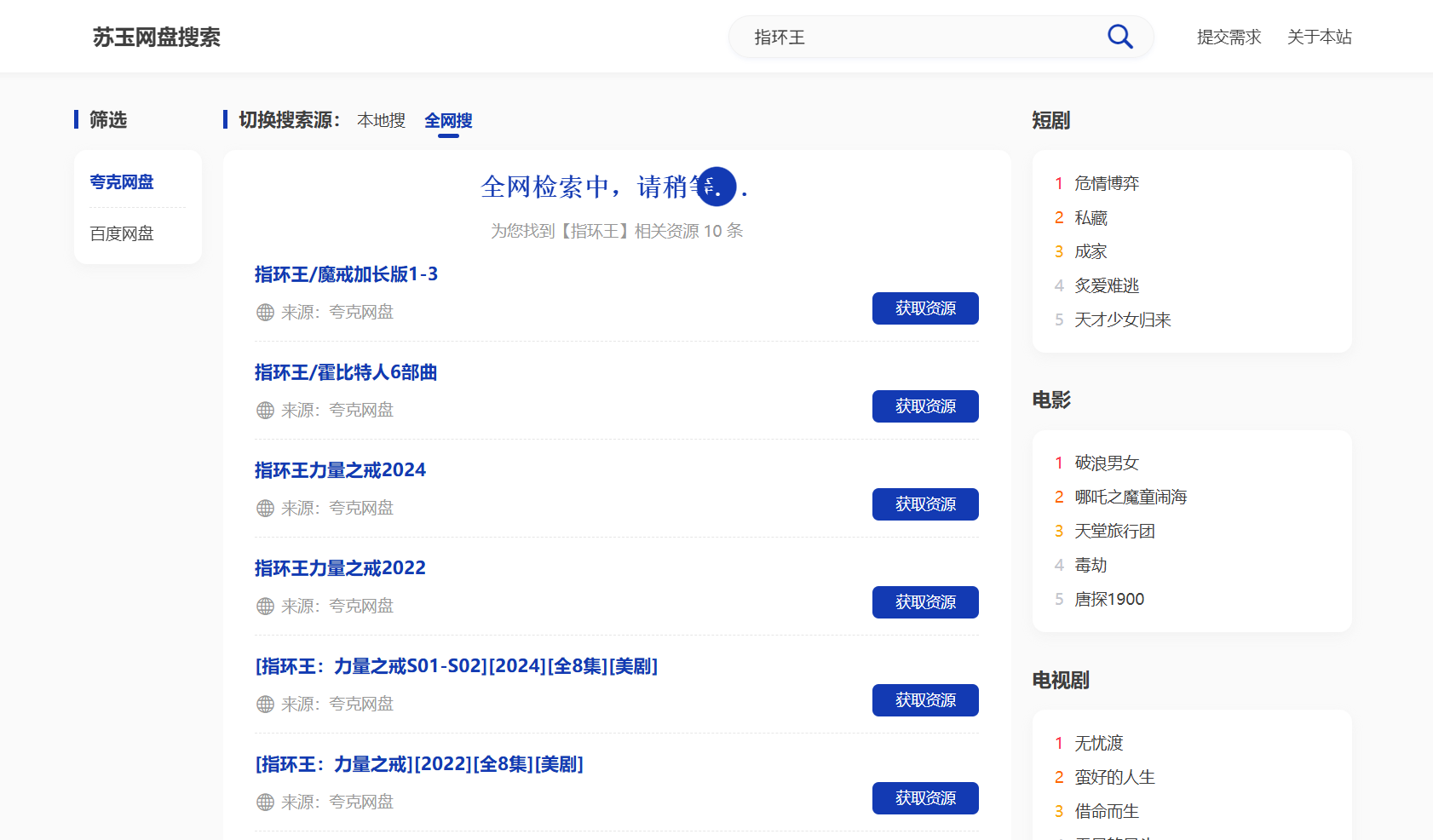This screenshot has width=1433, height=840.
Task: Open movie 唐探1900 in ranking
Action: coord(1109,599)
